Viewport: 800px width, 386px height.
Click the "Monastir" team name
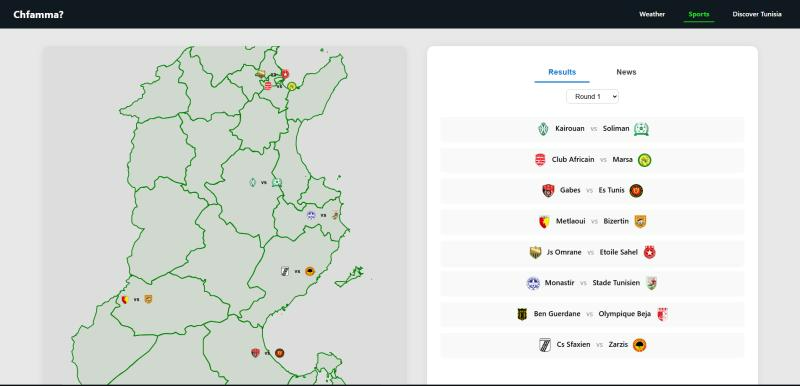coord(560,283)
